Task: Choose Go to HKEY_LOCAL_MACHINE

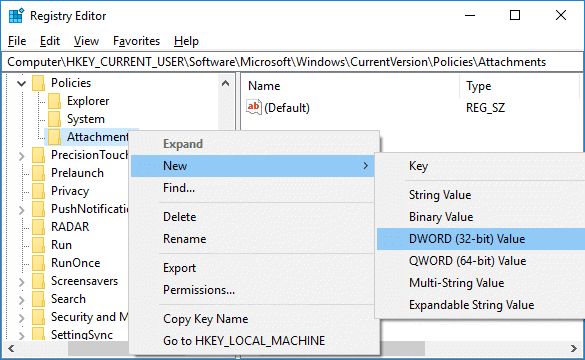Action: (253, 341)
